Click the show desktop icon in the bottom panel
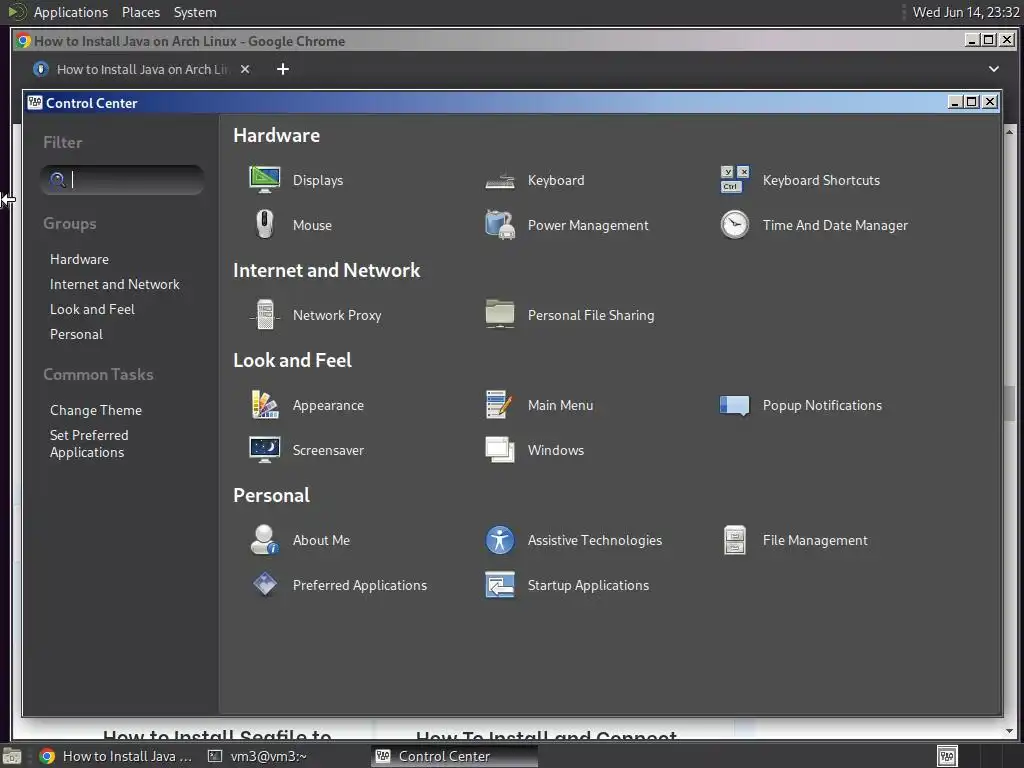This screenshot has height=768, width=1024. pos(12,756)
